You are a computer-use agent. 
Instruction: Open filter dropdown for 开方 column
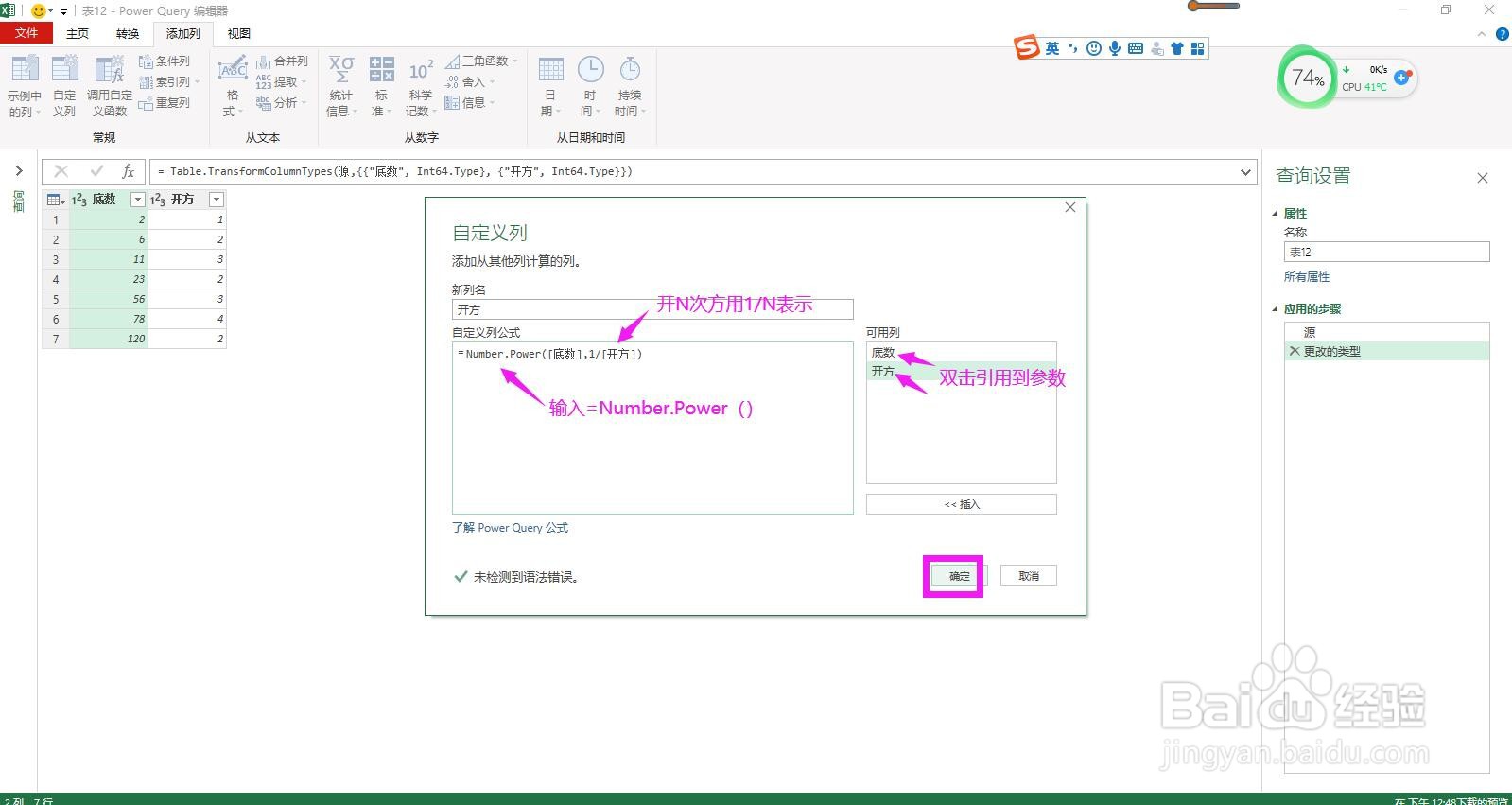click(217, 200)
